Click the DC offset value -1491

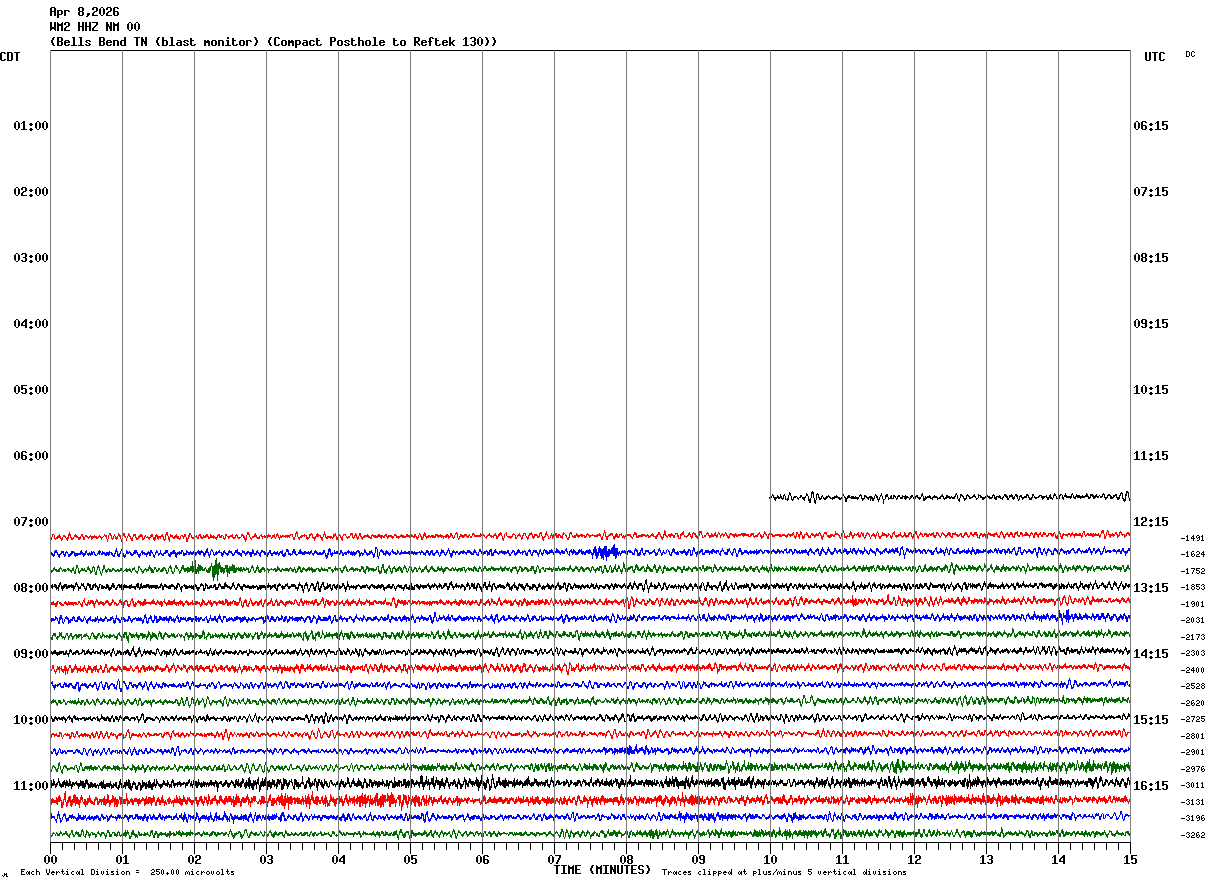pyautogui.click(x=1193, y=538)
